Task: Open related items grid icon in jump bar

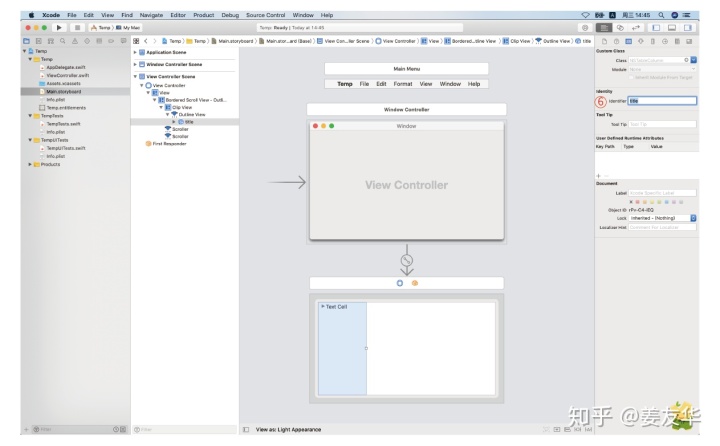Action: (x=136, y=41)
